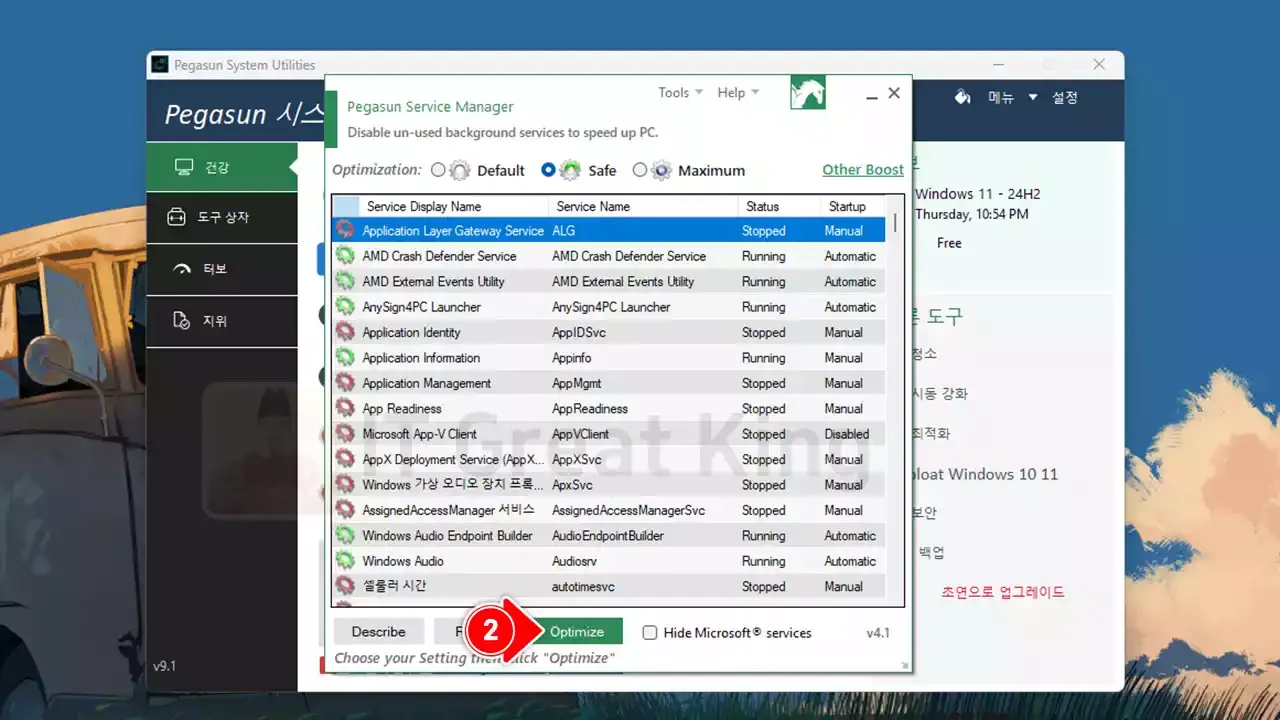Image resolution: width=1280 pixels, height=720 pixels.
Task: Click the Pegasun System Utilities title bar icon
Action: point(160,65)
